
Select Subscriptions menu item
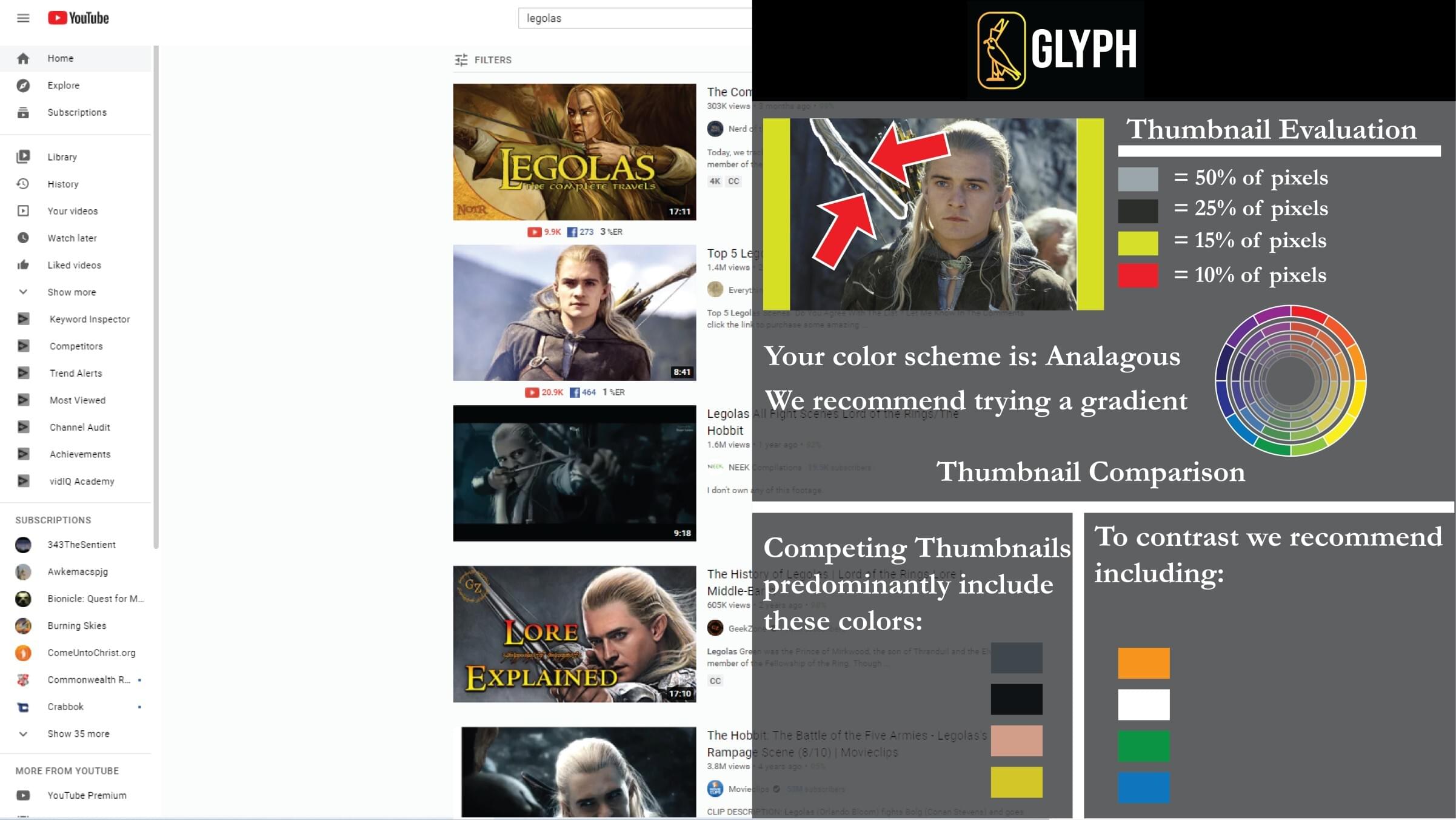pos(77,111)
